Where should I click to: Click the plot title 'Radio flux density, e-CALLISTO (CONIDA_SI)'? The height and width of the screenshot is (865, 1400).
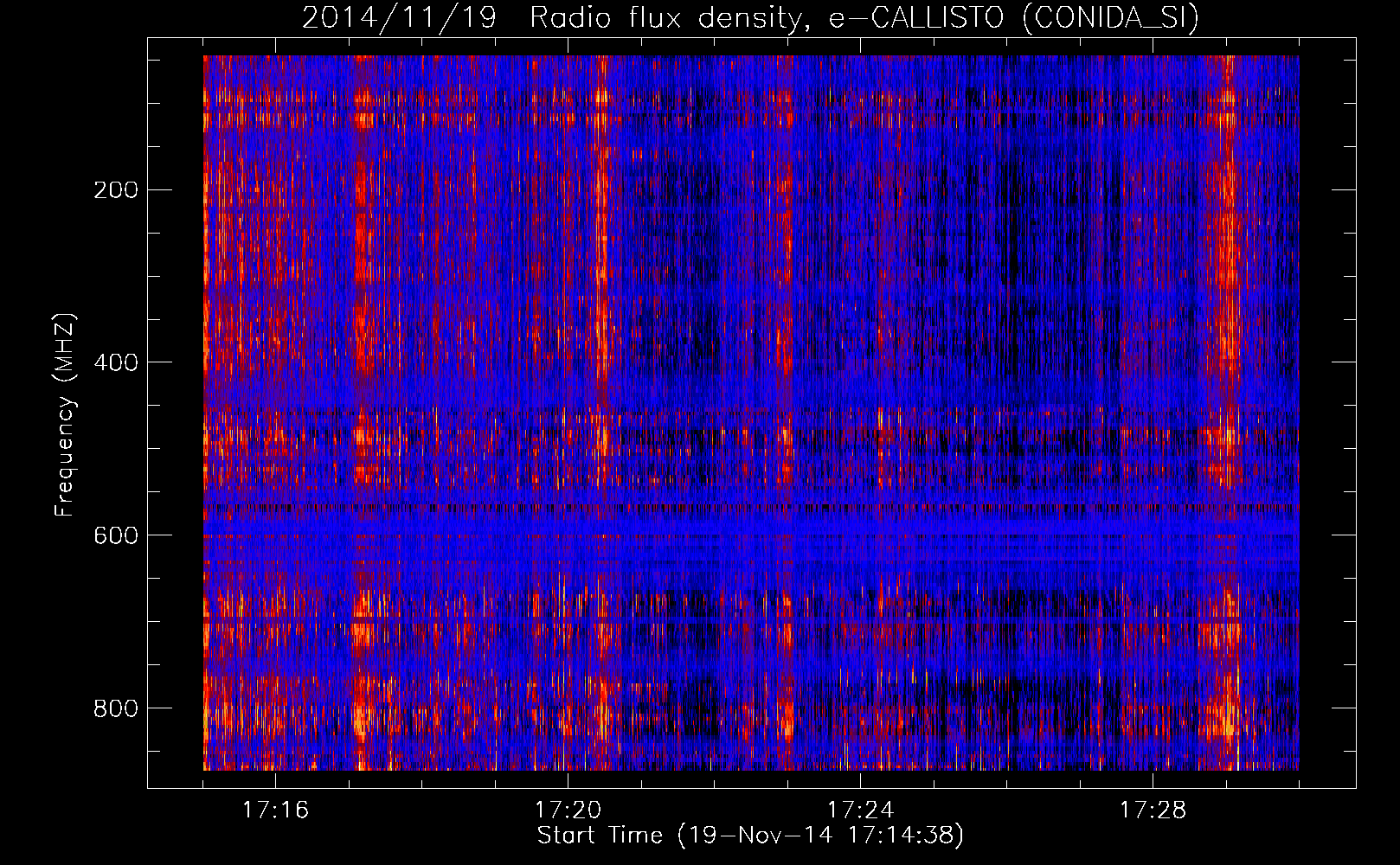click(x=864, y=18)
